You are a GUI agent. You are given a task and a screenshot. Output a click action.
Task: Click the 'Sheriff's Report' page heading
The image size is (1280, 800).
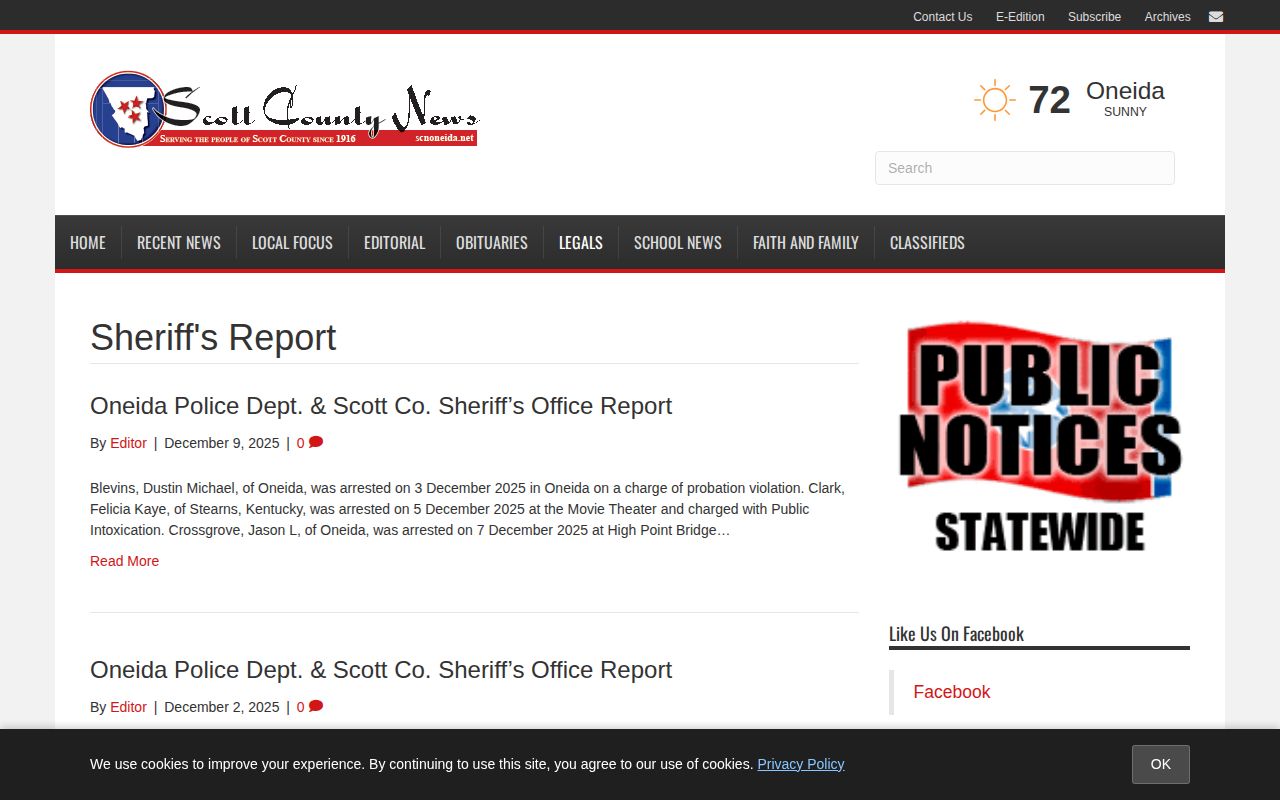coord(213,337)
